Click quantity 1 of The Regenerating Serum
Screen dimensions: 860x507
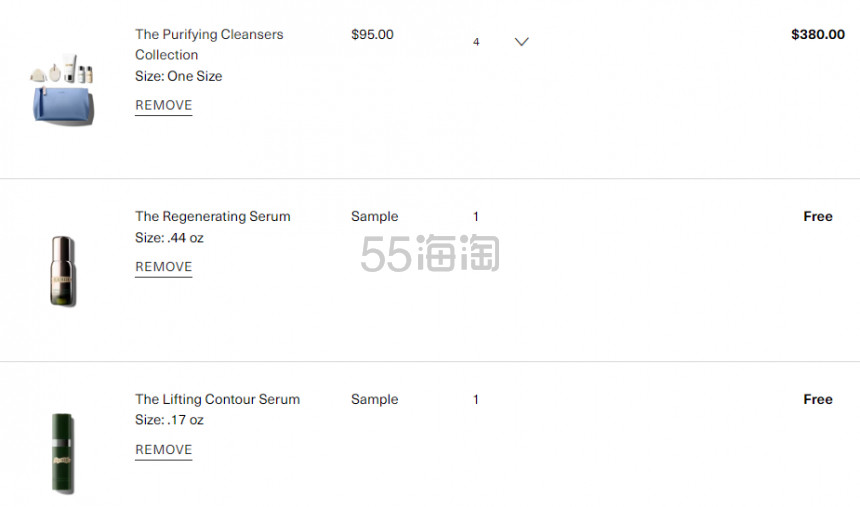pos(476,216)
